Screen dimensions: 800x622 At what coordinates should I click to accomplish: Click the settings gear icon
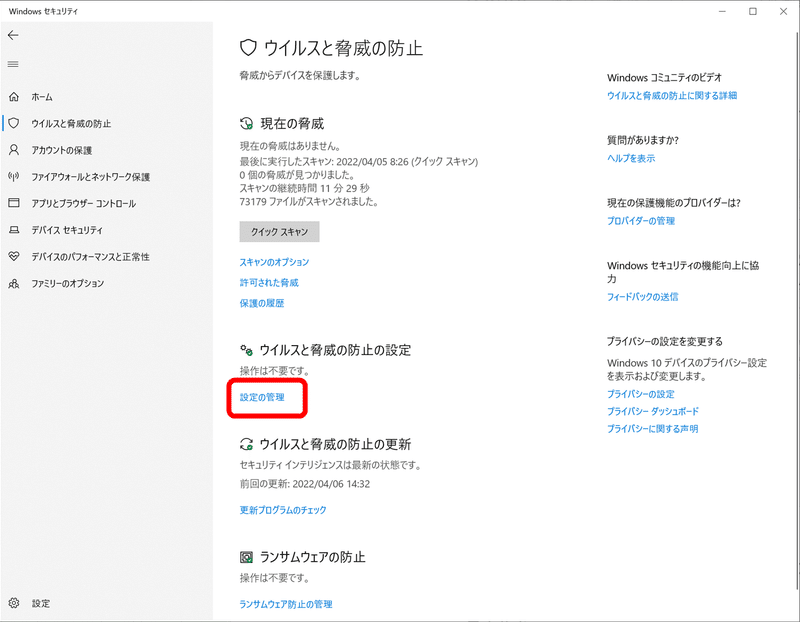click(14, 603)
